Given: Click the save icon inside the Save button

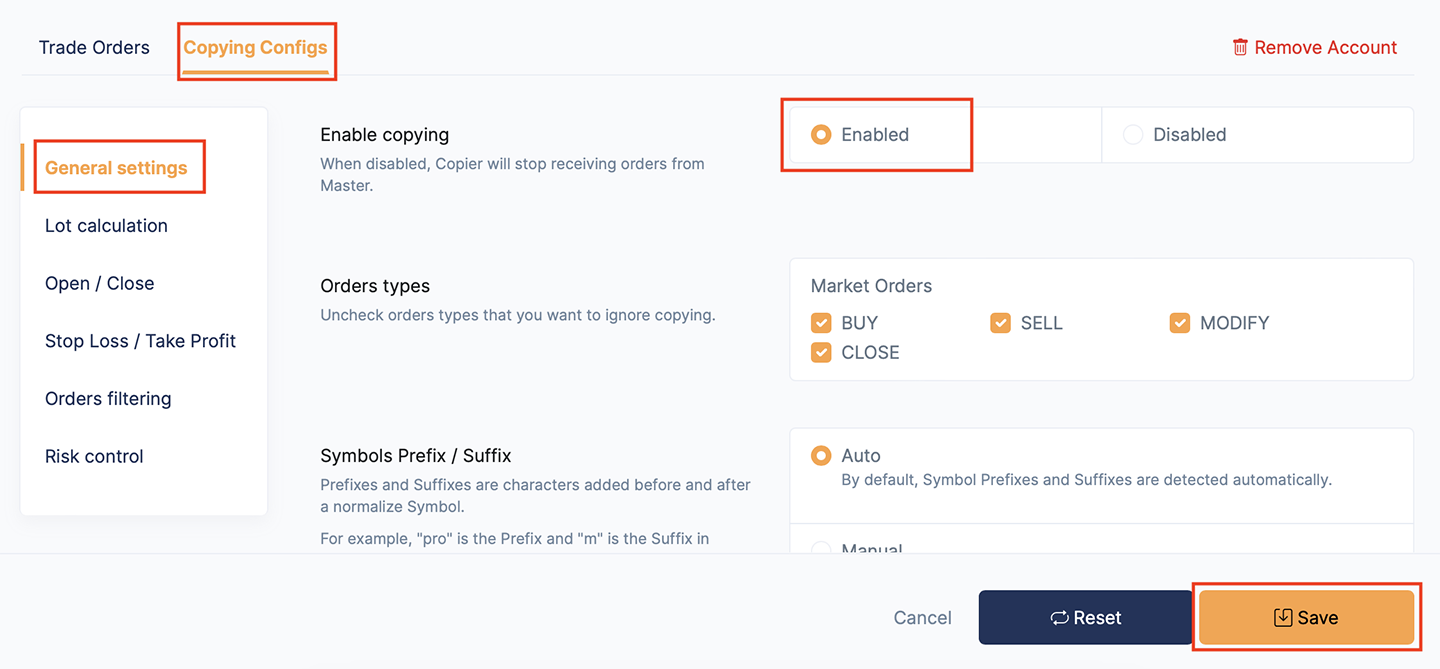Looking at the screenshot, I should (x=1283, y=618).
